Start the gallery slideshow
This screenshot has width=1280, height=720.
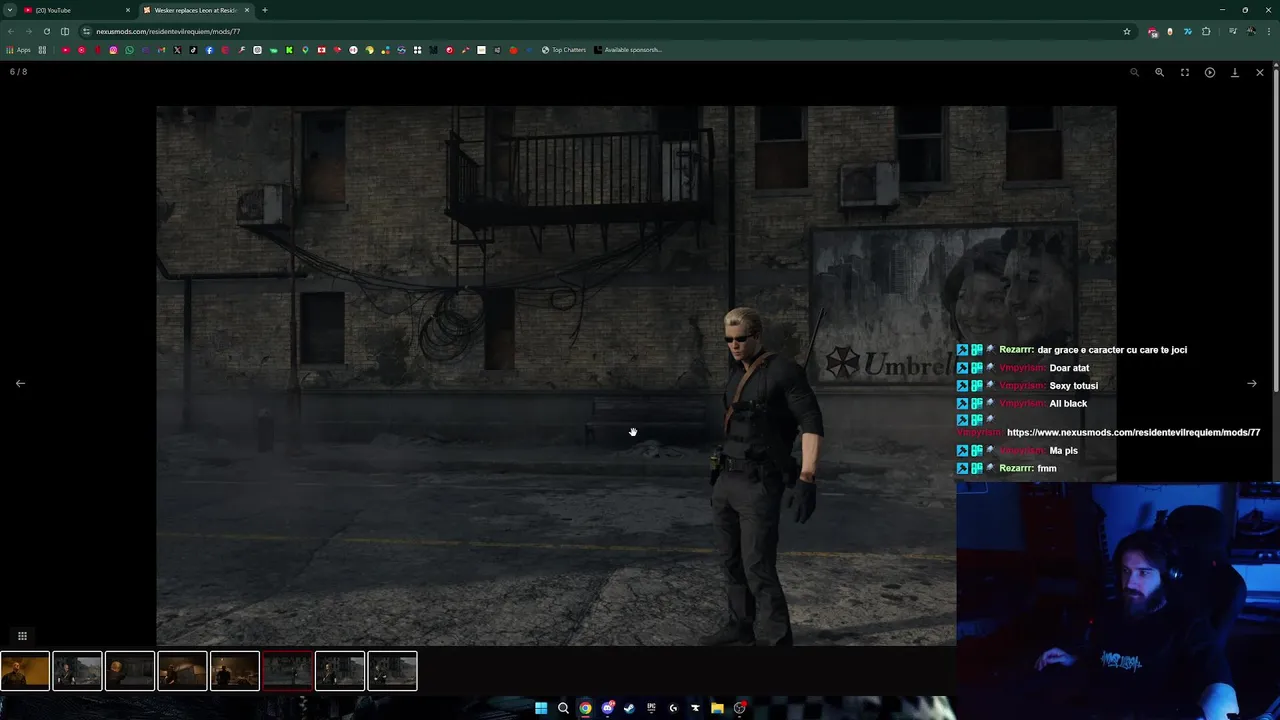1209,72
